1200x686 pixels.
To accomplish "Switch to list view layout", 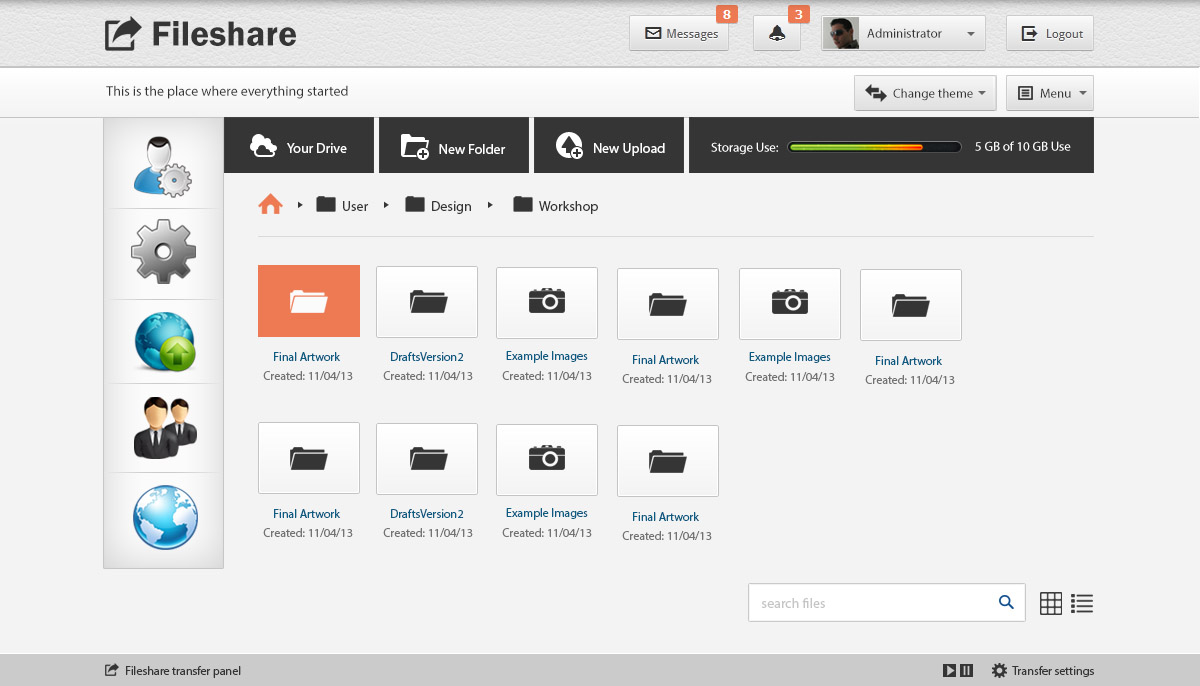I will (x=1081, y=603).
